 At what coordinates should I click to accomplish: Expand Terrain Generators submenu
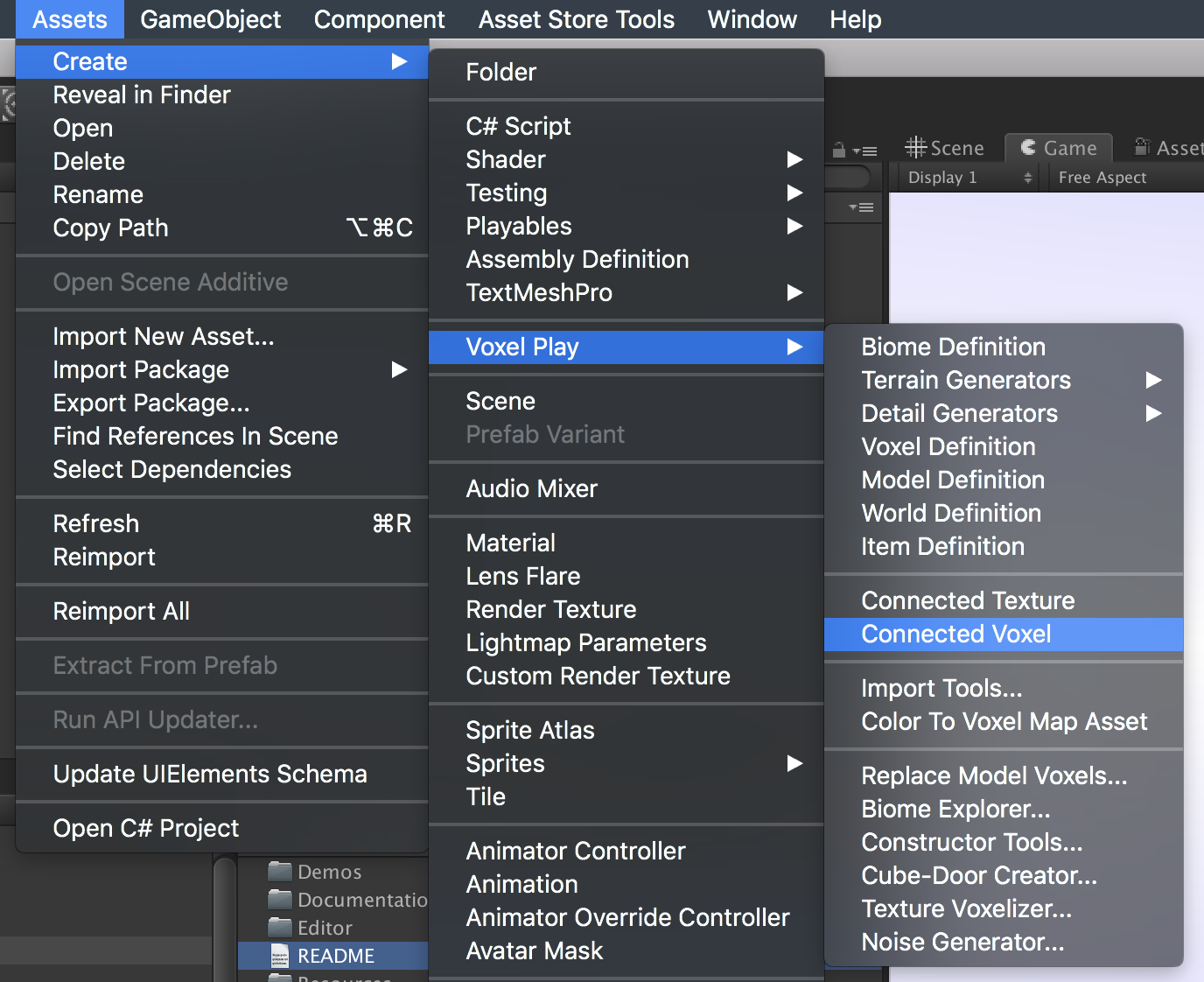1004,380
